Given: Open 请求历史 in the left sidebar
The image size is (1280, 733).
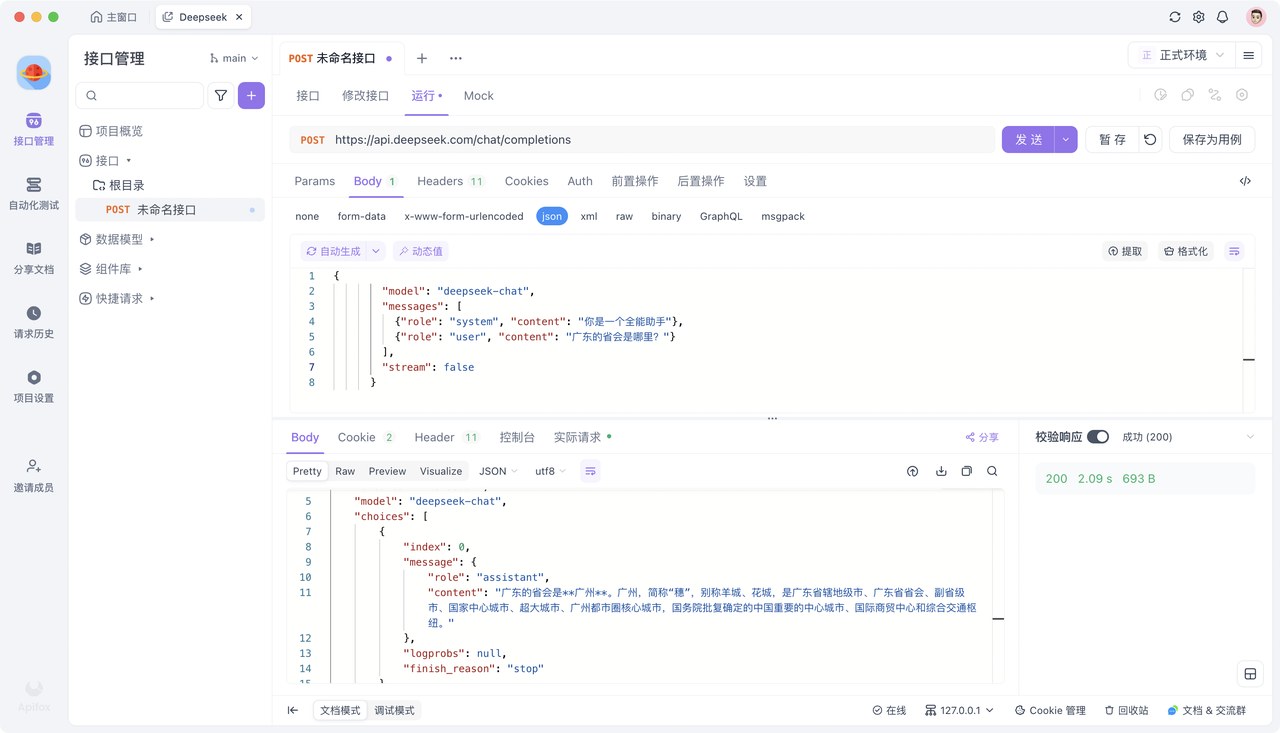Looking at the screenshot, I should 33,322.
